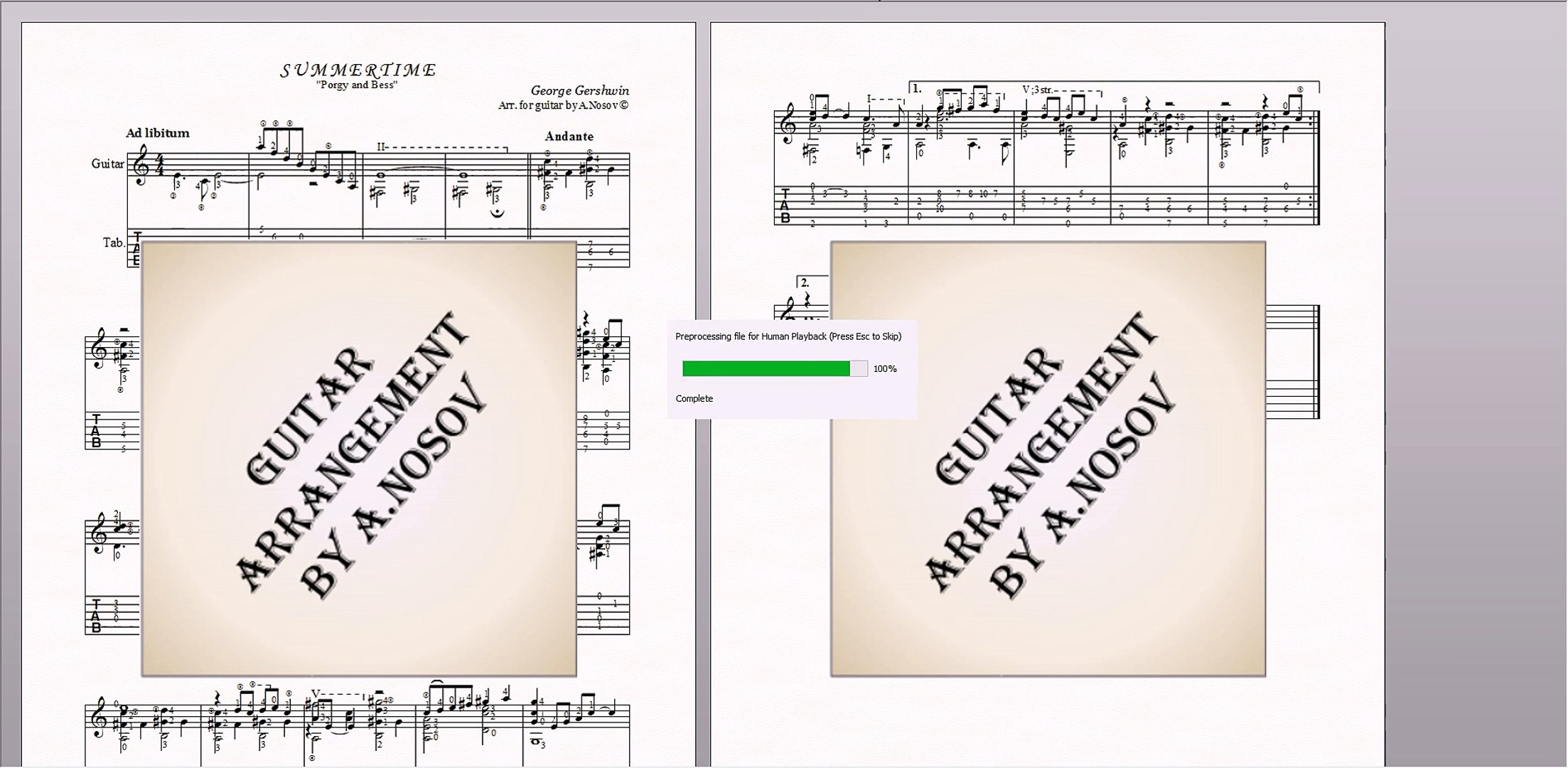Click the treble clef on the Guitar staff

141,166
